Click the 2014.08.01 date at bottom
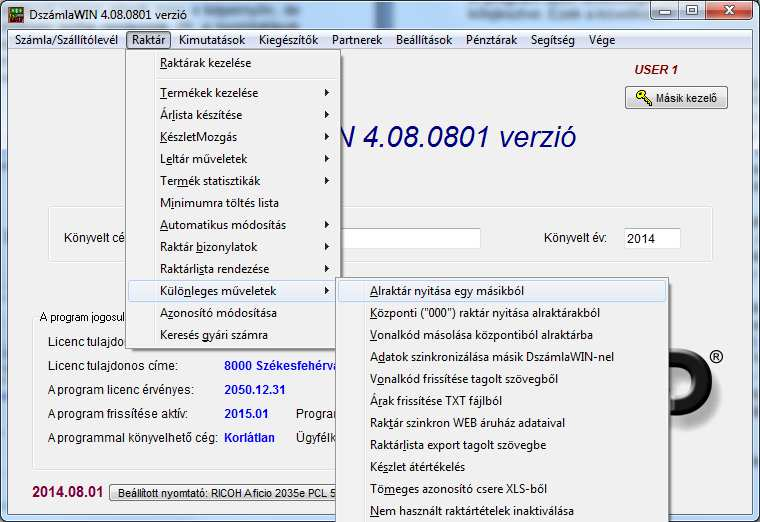Screen dimensions: 760x522 [x=68, y=492]
